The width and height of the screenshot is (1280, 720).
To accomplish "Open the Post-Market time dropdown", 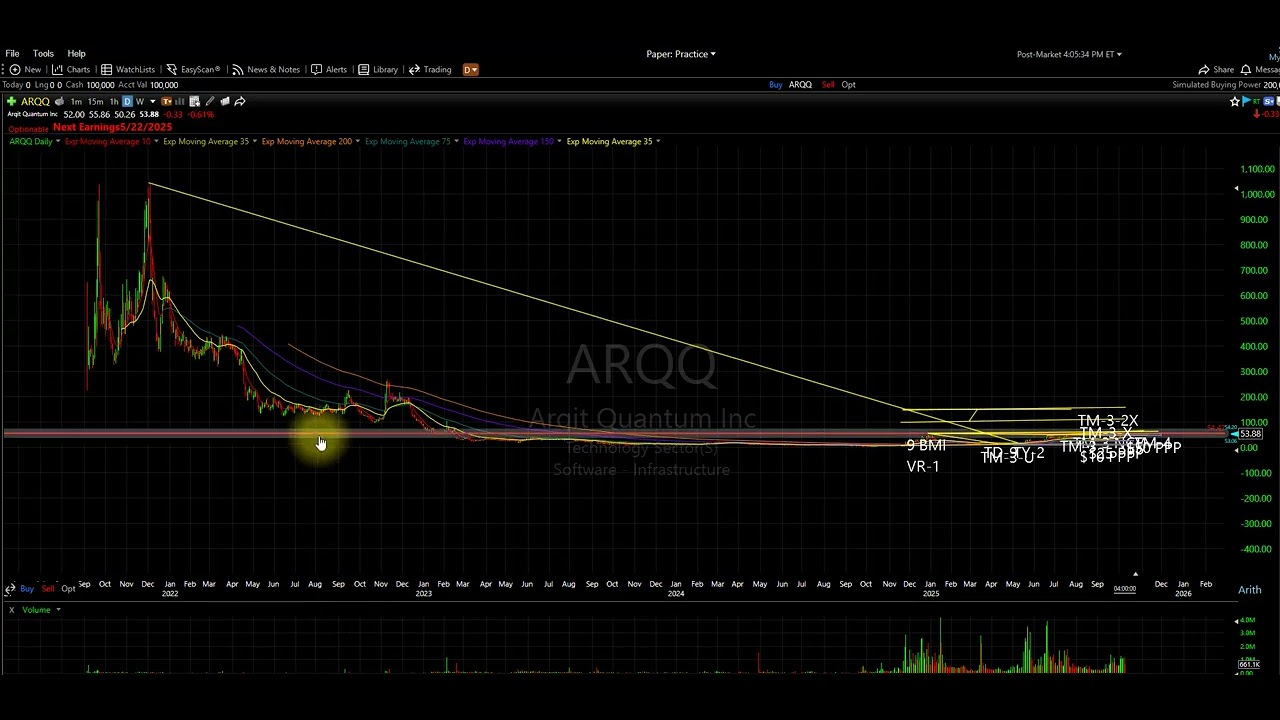I will tap(1069, 54).
